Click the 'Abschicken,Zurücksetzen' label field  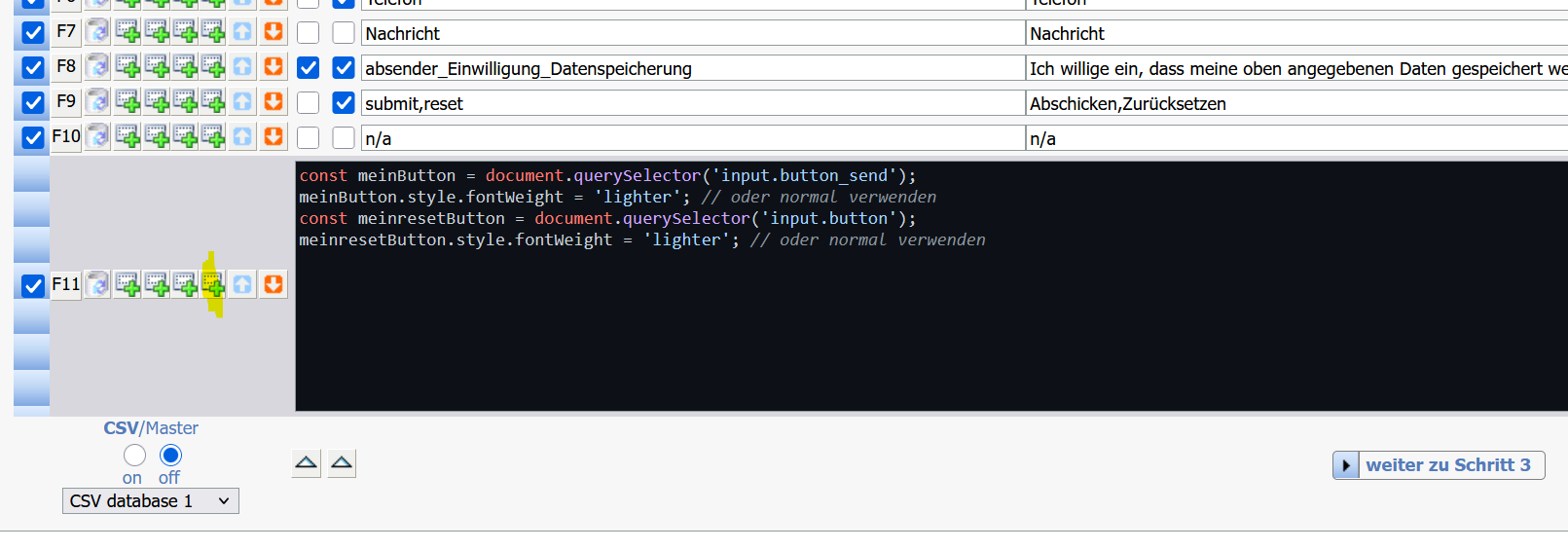point(1295,103)
